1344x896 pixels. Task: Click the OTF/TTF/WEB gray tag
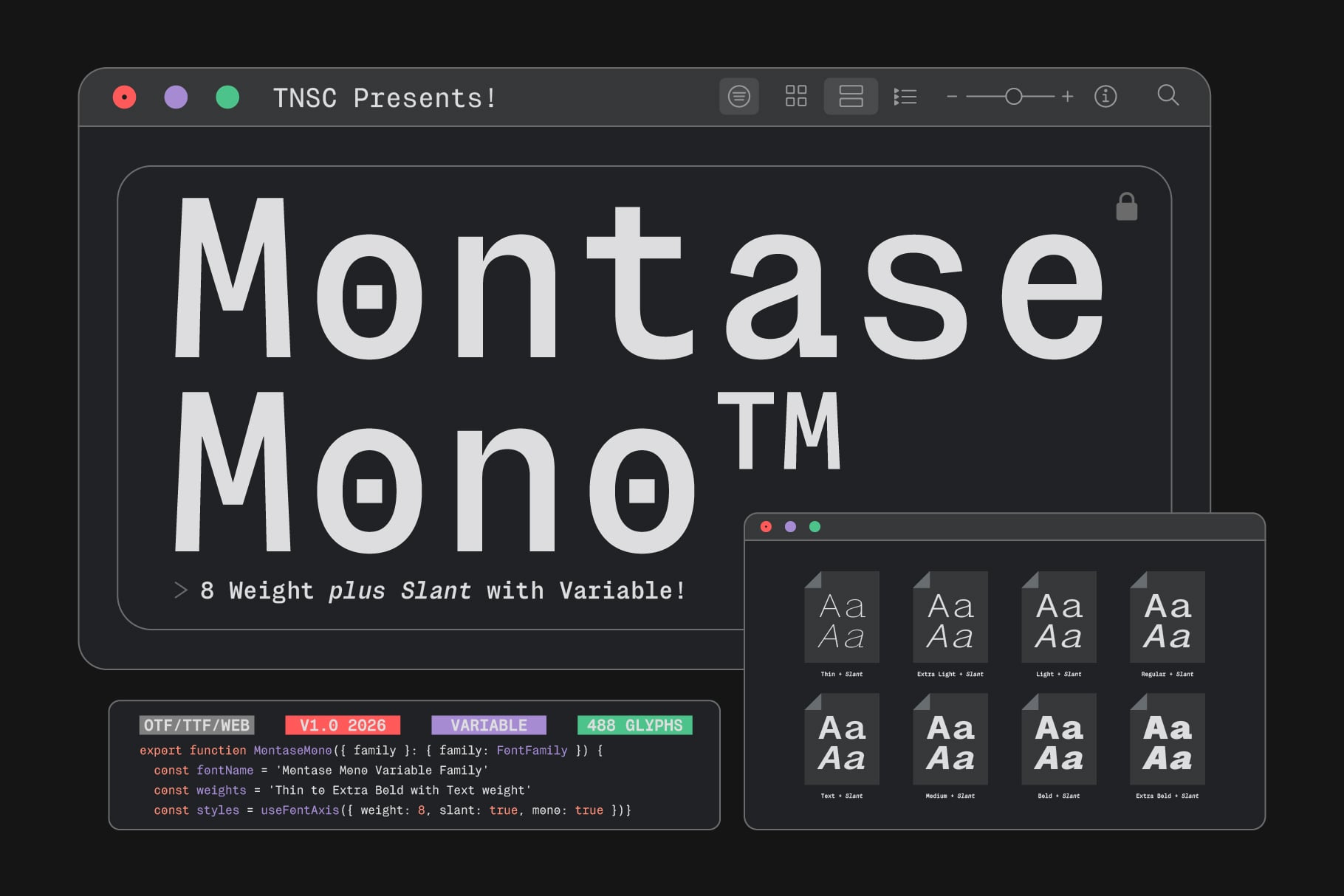196,726
